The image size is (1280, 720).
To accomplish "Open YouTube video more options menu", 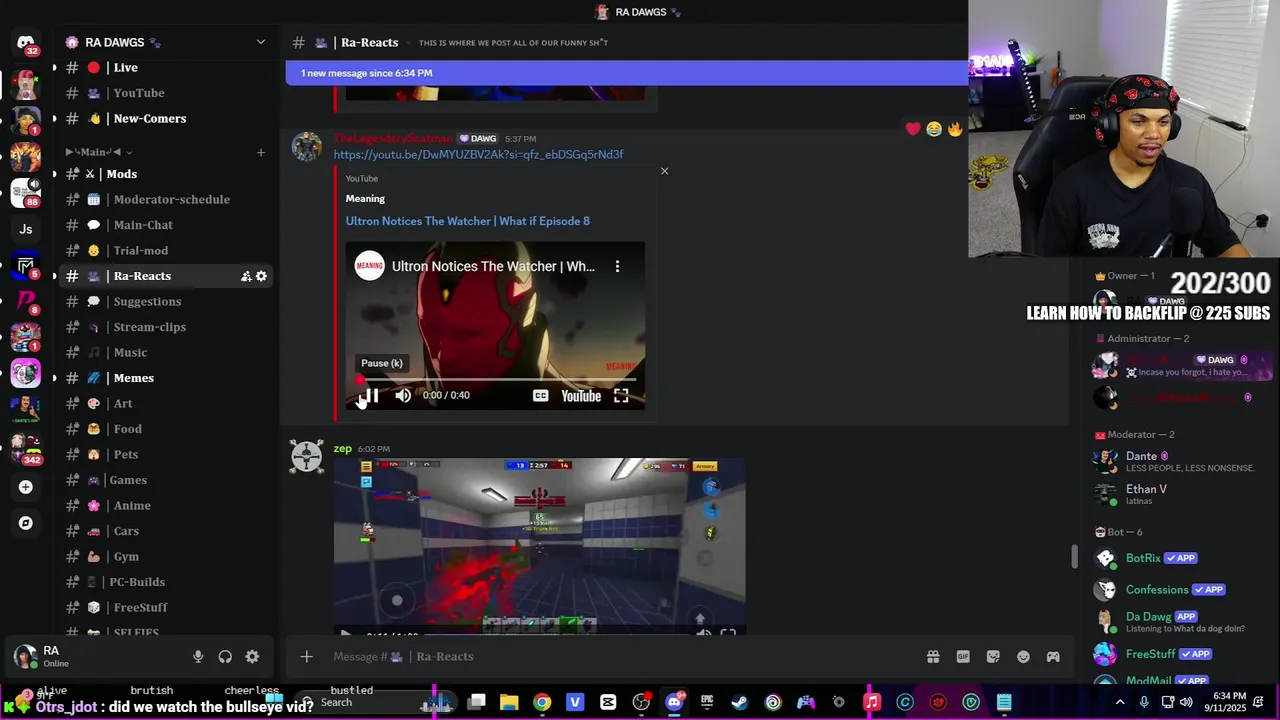I will tap(617, 266).
